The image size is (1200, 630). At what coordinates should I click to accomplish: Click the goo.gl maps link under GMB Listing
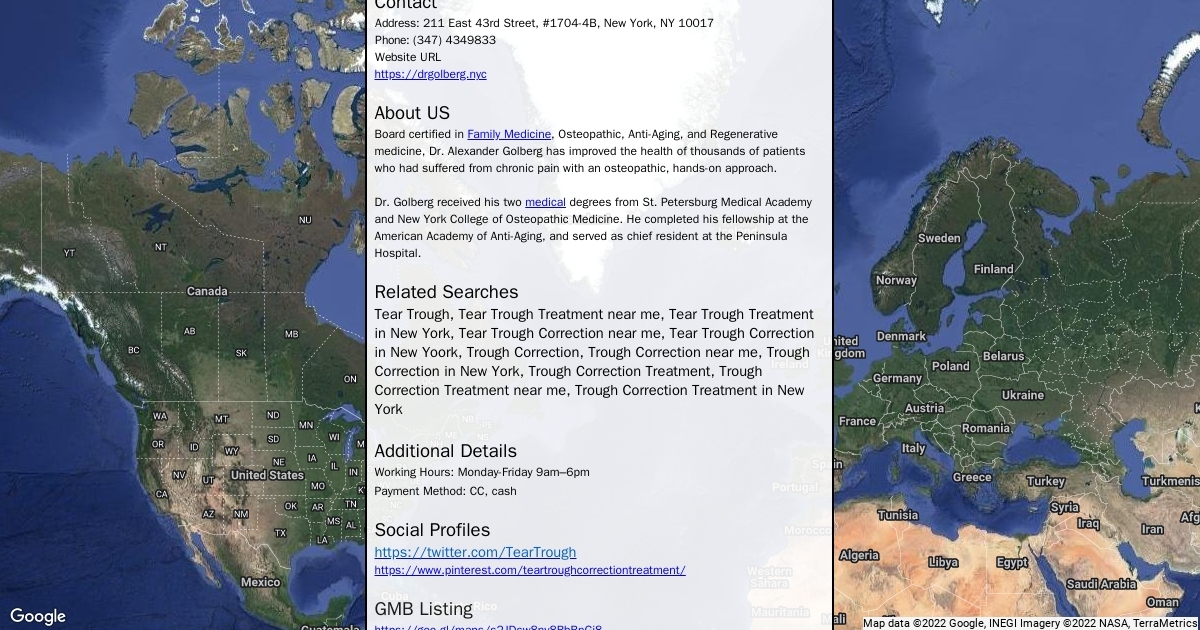[x=488, y=627]
